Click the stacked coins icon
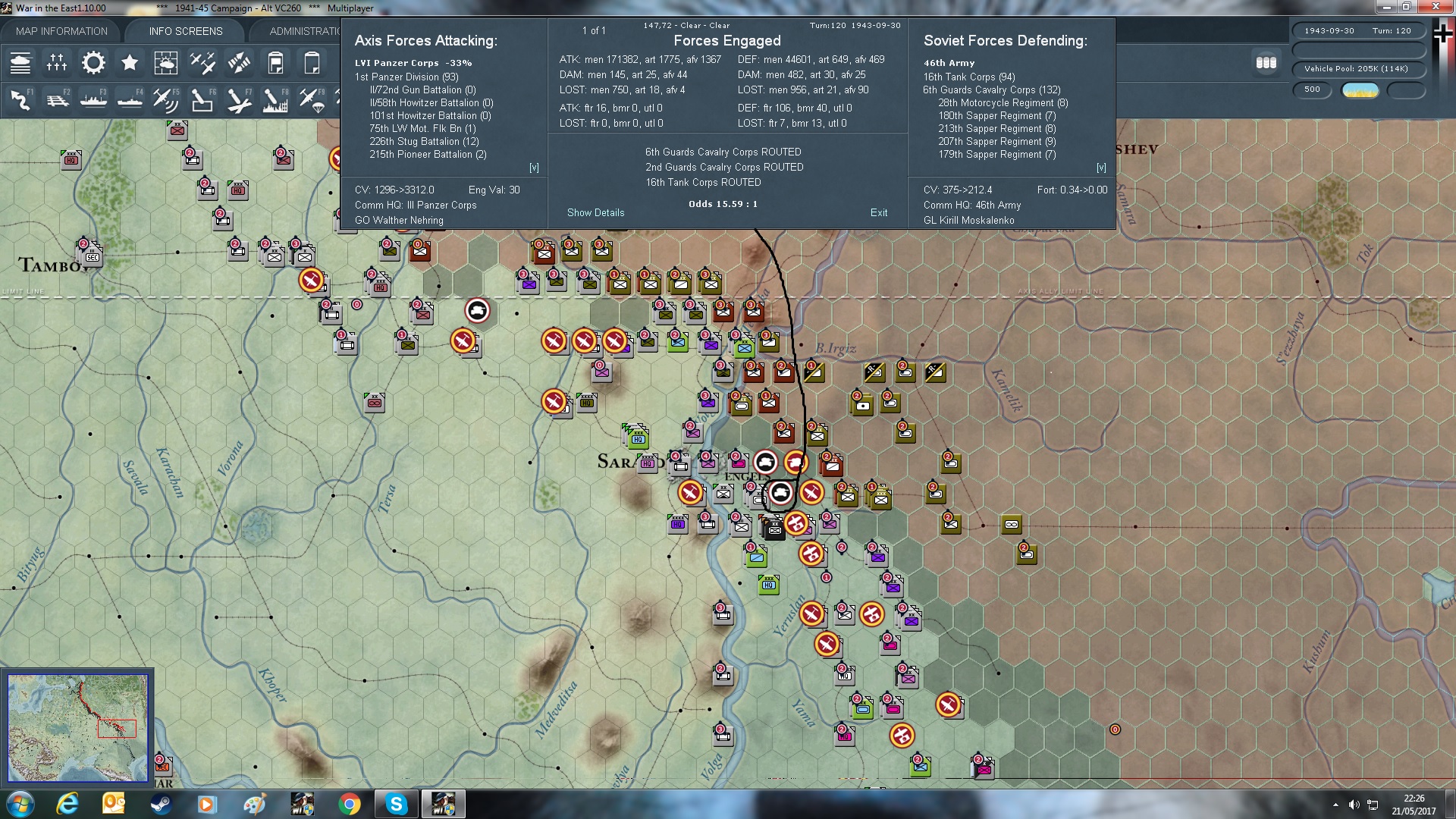 1266,63
